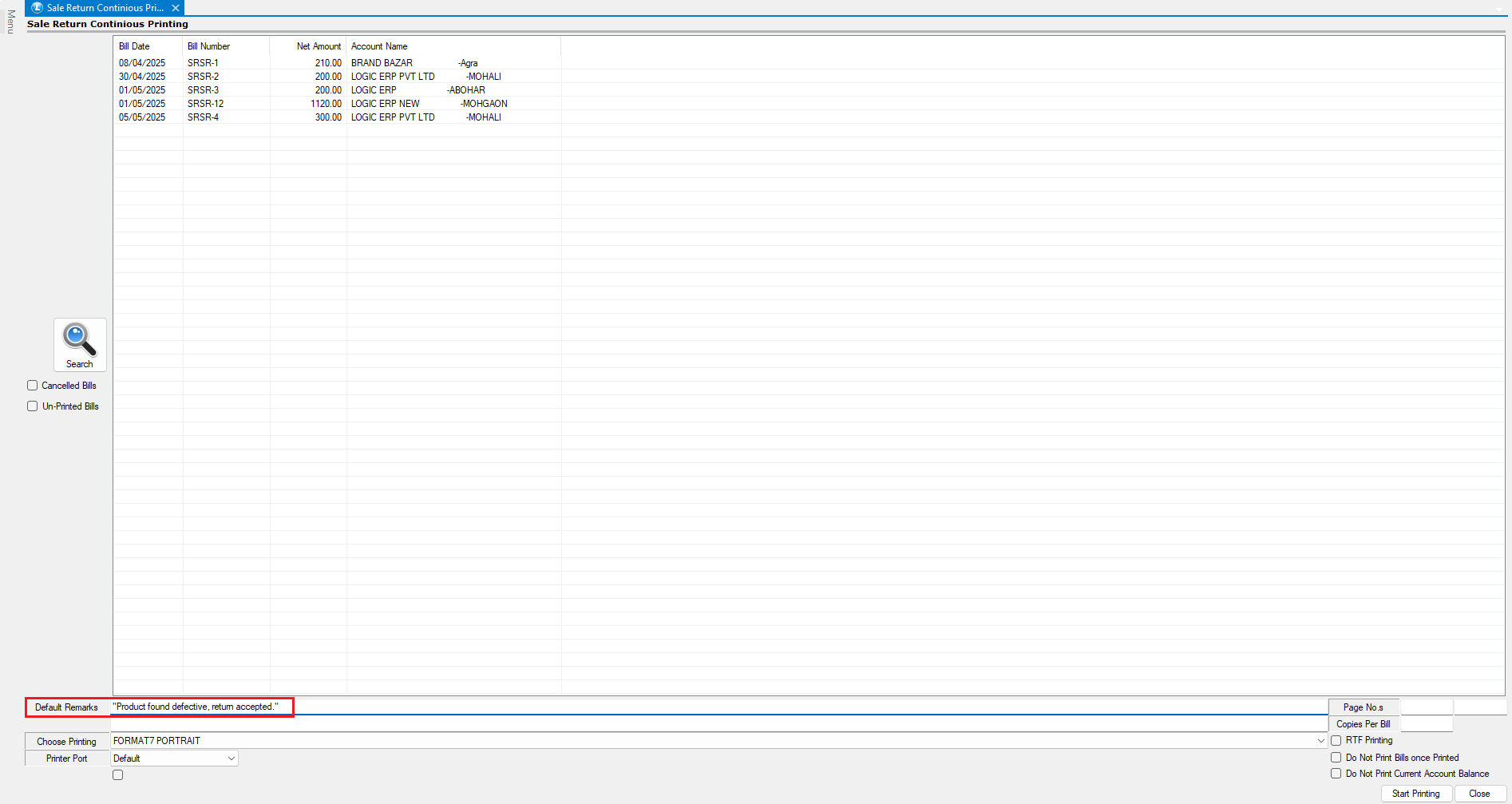1512x804 pixels.
Task: Tick the unlabeled checkbox below Printer Port
Action: (118, 775)
